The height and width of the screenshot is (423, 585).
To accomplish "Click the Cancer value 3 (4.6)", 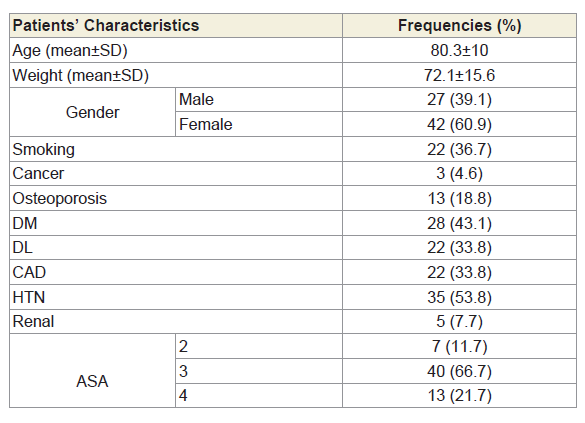I will tap(459, 173).
